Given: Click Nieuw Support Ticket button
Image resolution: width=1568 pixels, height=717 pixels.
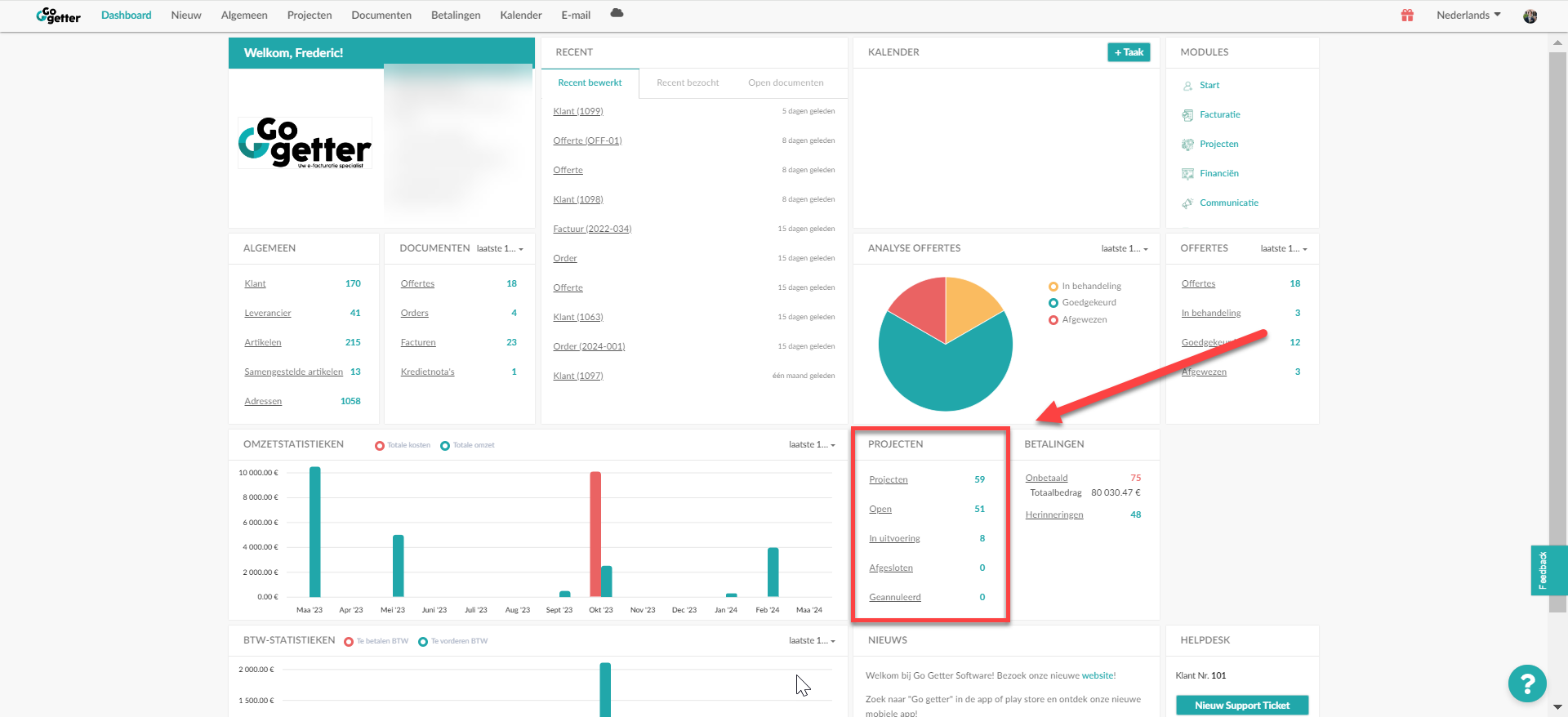Looking at the screenshot, I should point(1242,706).
